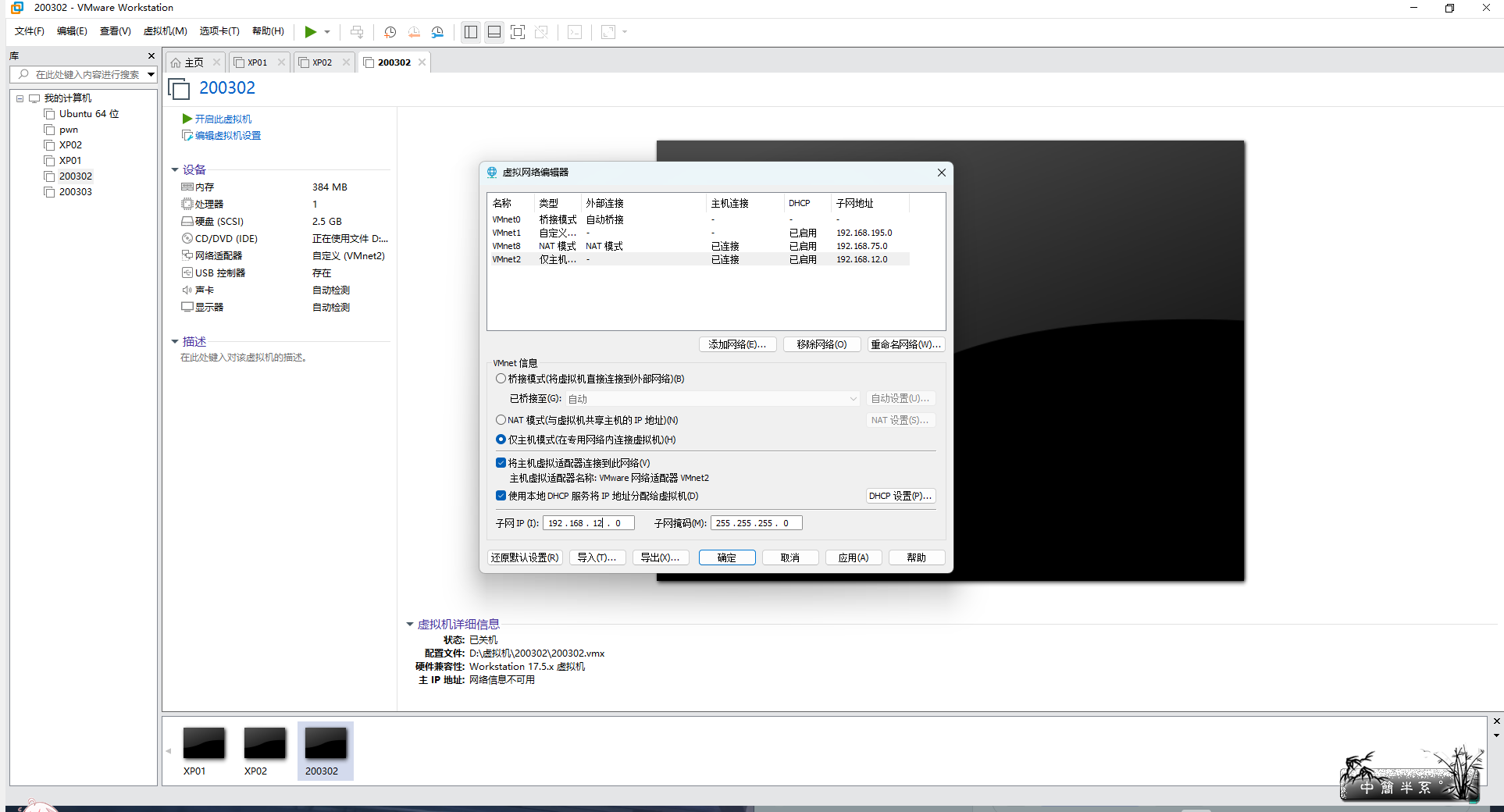This screenshot has width=1504, height=812.
Task: Click the 编辑虚拟机设置 link
Action: [227, 136]
